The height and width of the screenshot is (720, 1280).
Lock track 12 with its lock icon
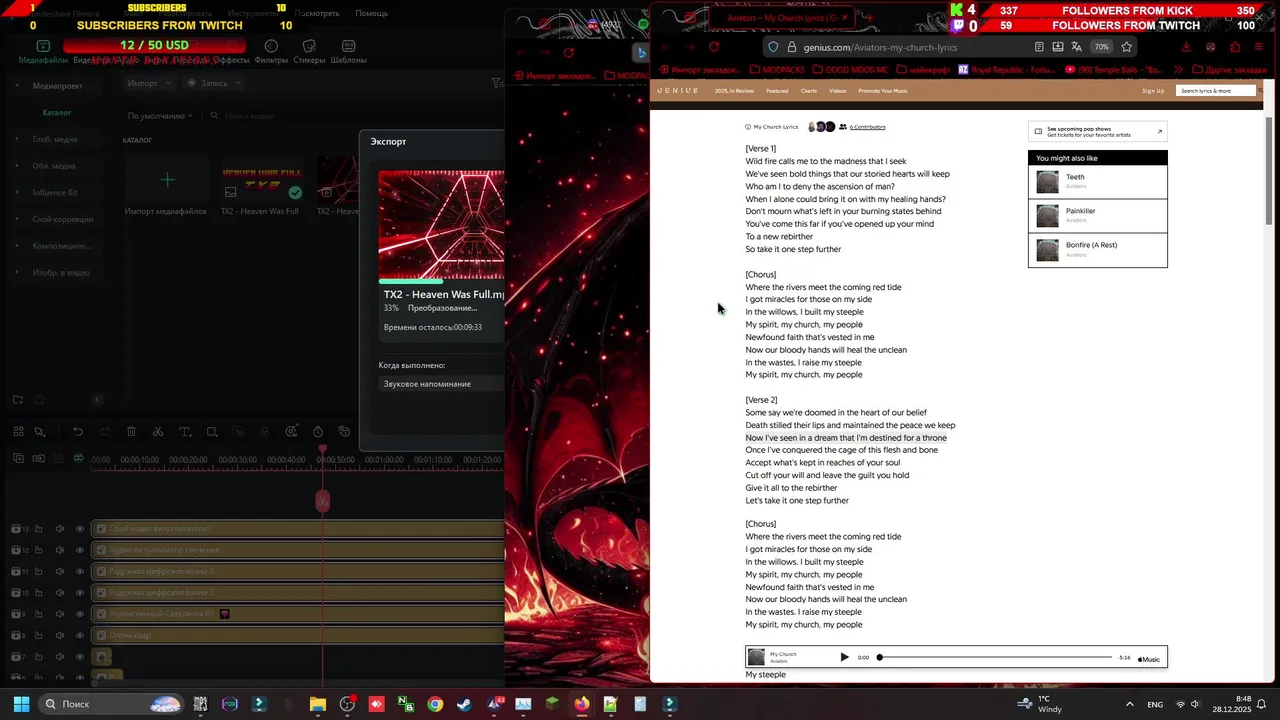click(38, 550)
